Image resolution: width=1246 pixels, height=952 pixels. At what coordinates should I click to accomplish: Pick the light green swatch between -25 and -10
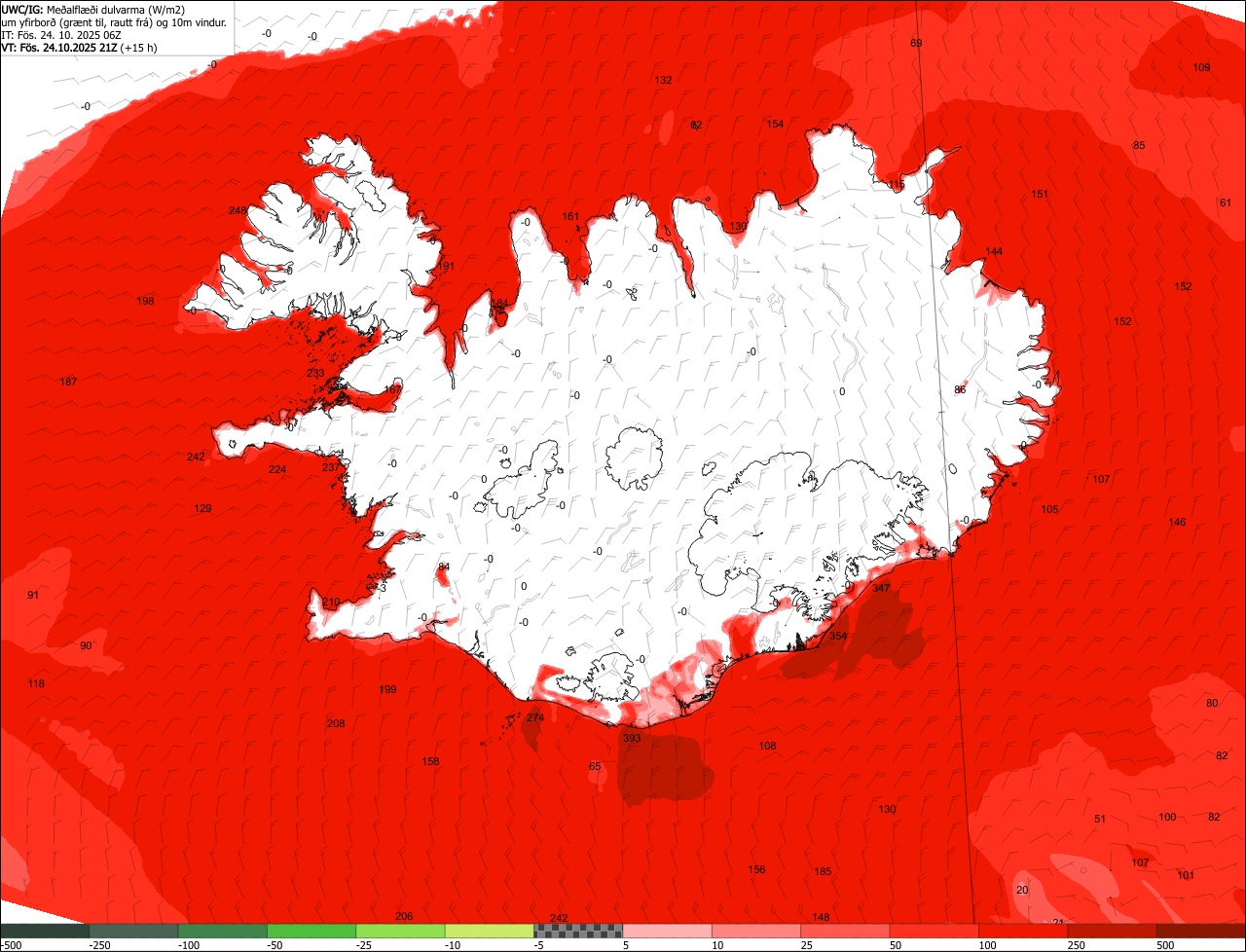pyautogui.click(x=400, y=931)
